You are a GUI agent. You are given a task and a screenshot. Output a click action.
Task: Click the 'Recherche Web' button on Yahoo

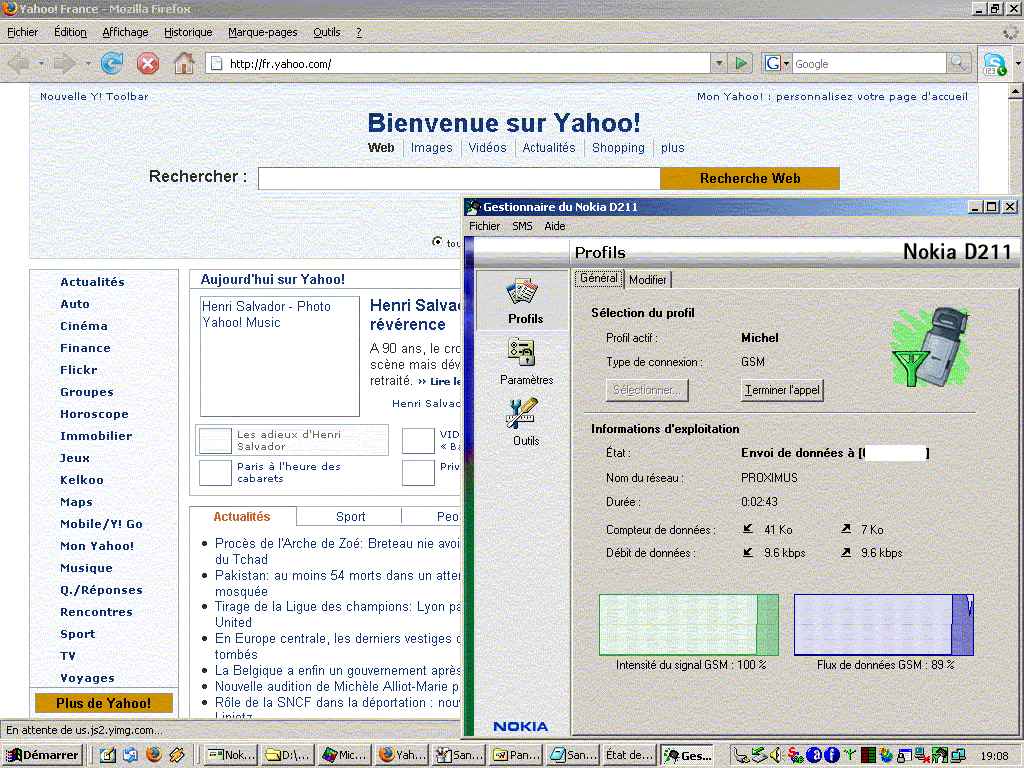click(750, 178)
